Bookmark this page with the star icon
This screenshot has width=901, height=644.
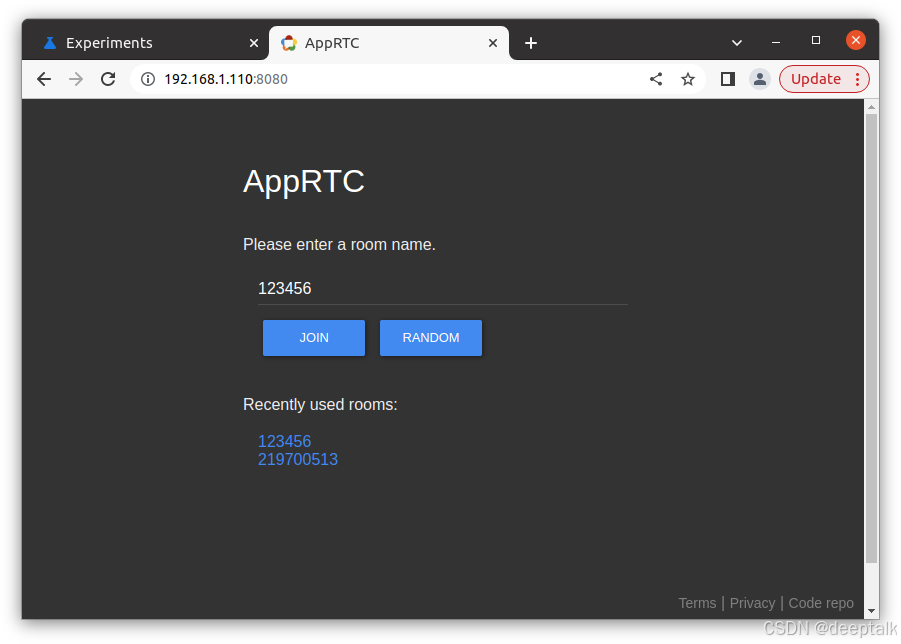click(688, 79)
